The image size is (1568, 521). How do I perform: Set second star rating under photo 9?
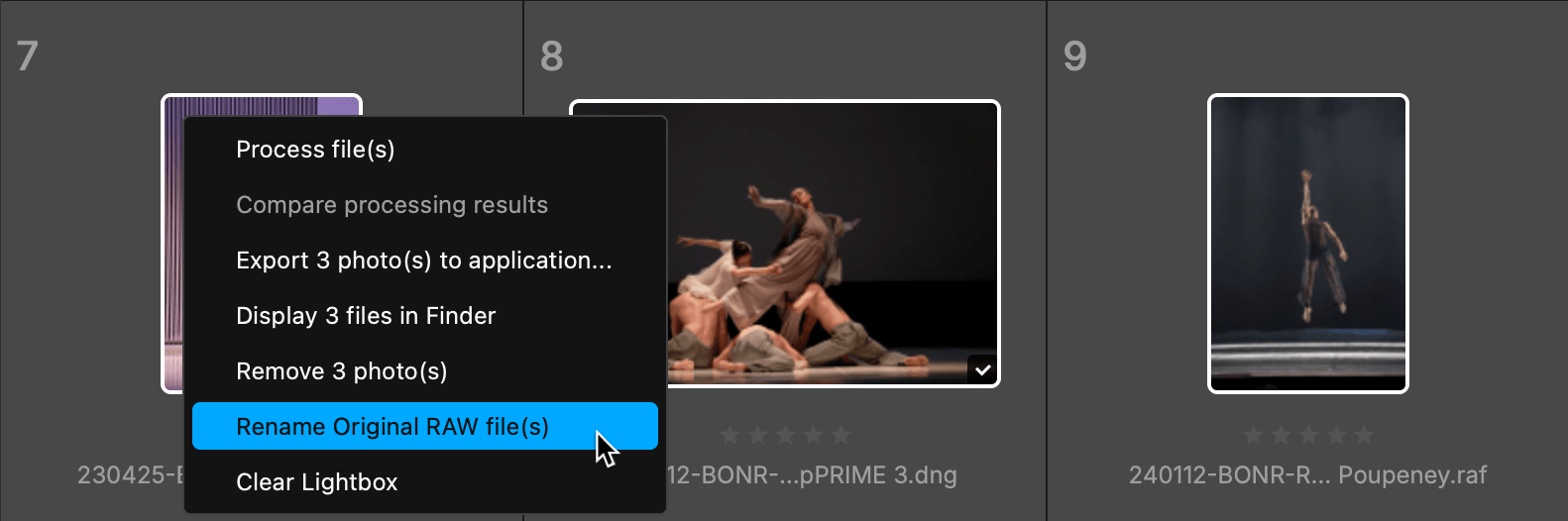pos(1281,435)
